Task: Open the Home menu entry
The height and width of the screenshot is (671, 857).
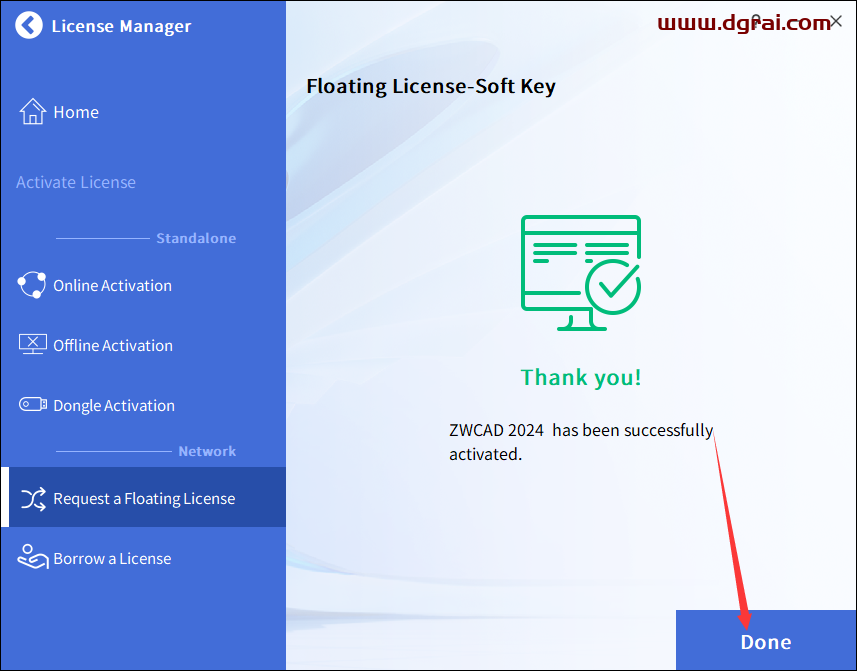Action: (76, 112)
